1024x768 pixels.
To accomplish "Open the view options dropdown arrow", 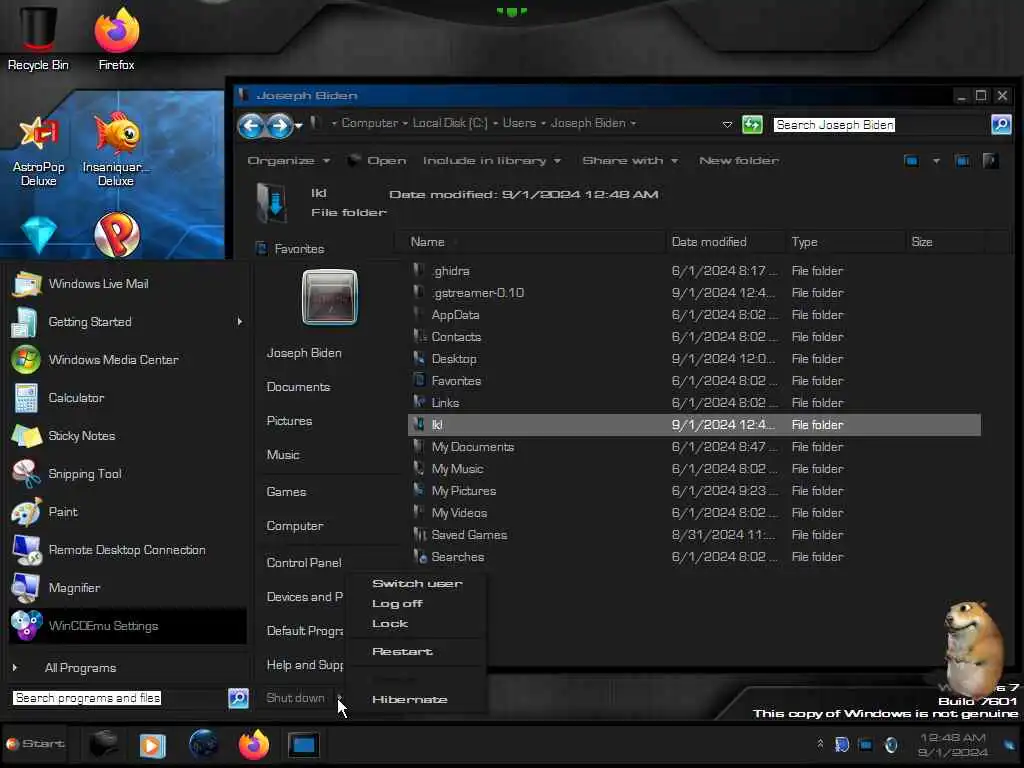I will tap(936, 161).
